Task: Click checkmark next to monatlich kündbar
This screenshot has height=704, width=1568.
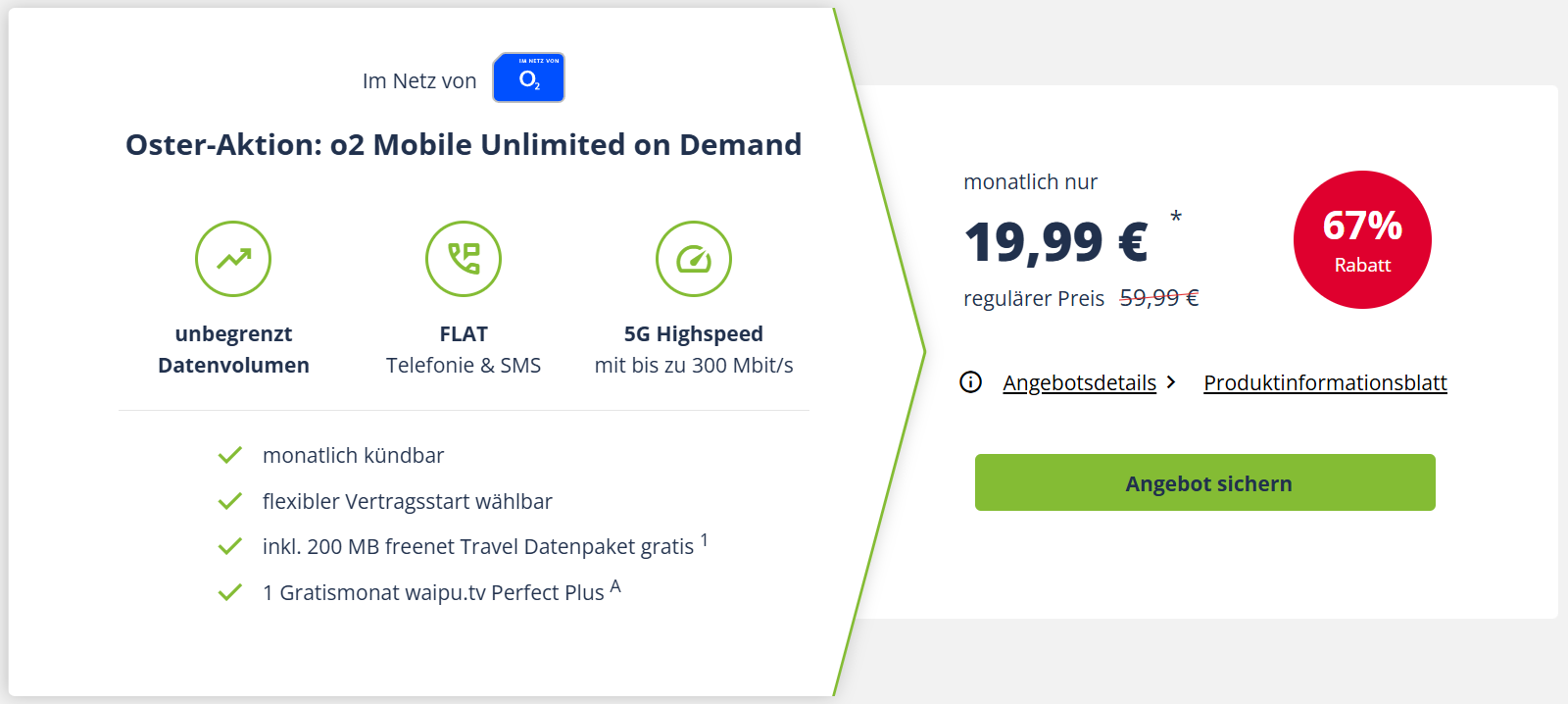Action: tap(230, 455)
